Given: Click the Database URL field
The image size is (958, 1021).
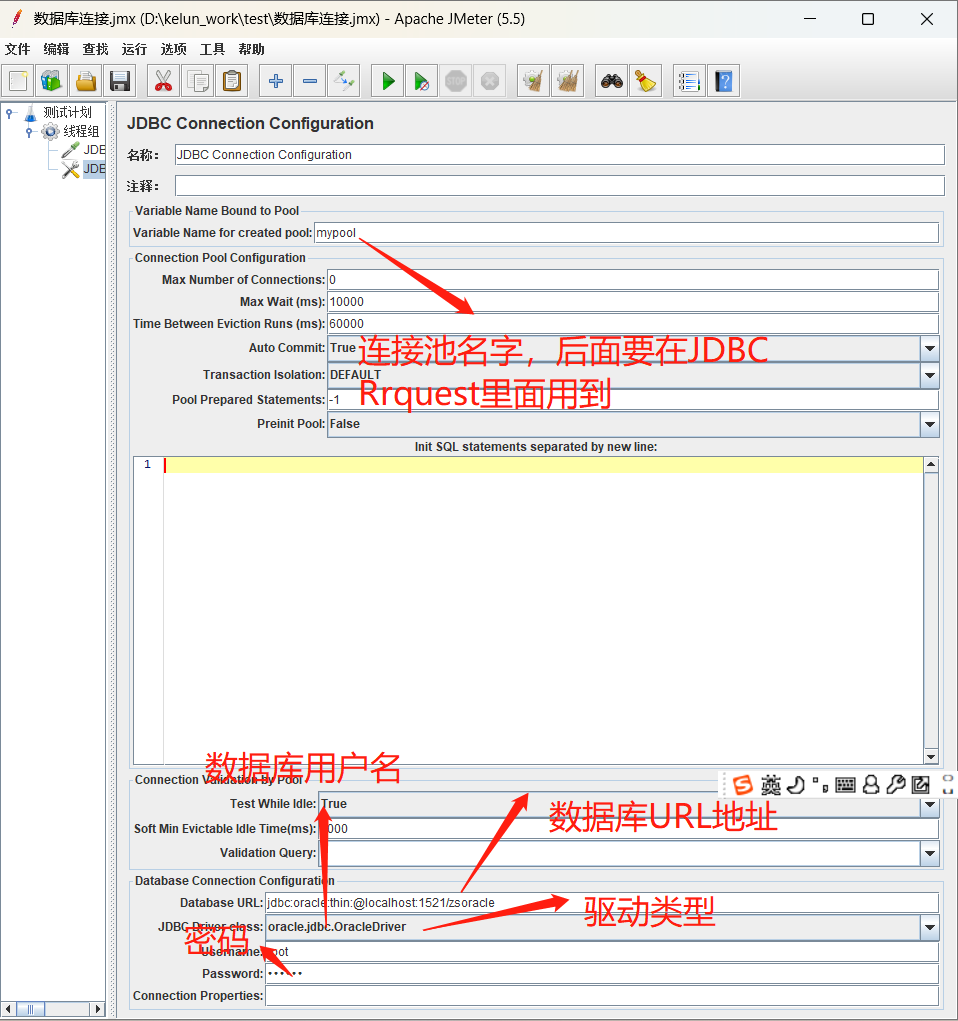Looking at the screenshot, I should (602, 903).
